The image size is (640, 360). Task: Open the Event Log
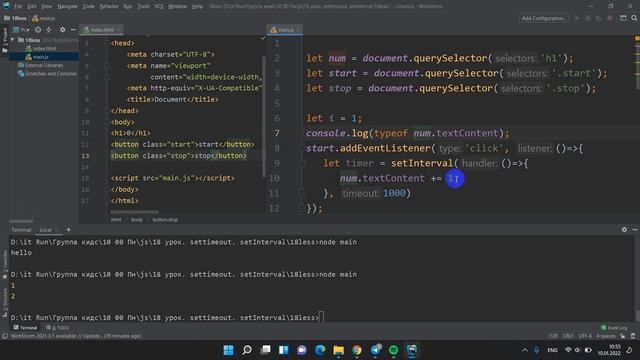614,328
